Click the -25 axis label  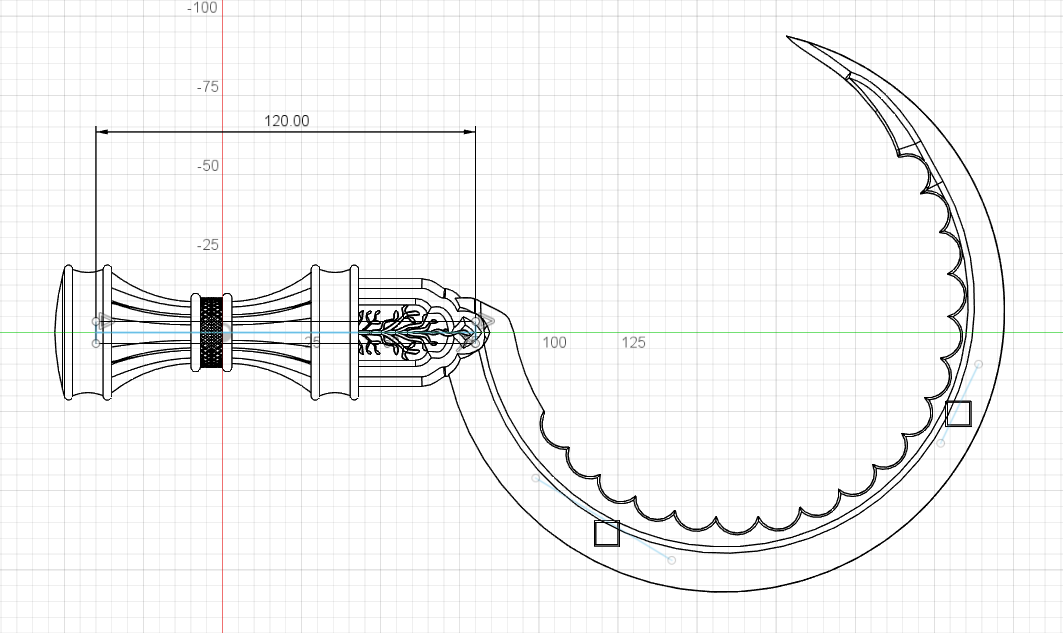tap(207, 245)
